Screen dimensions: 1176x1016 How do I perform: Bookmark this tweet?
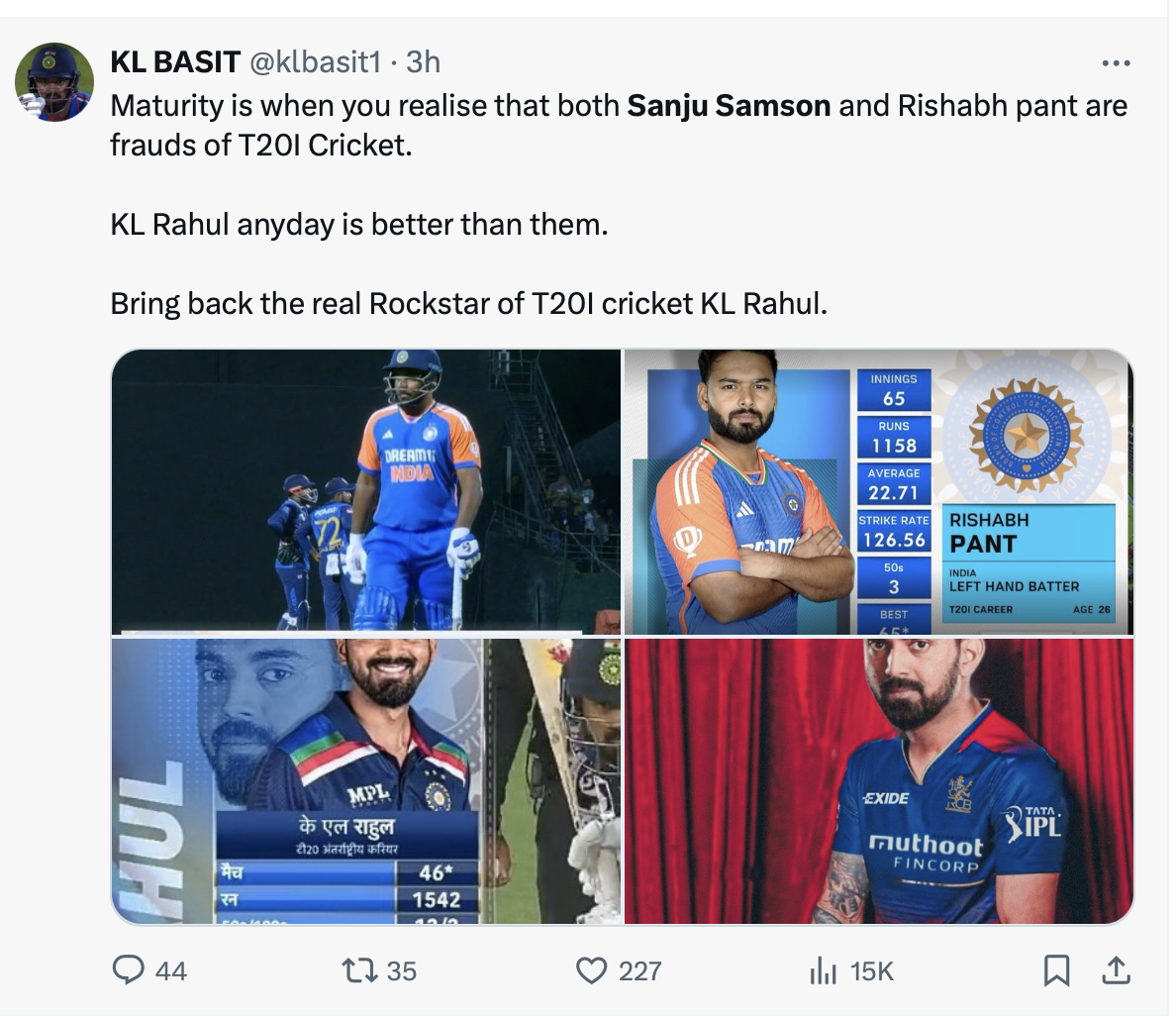coord(1056,970)
